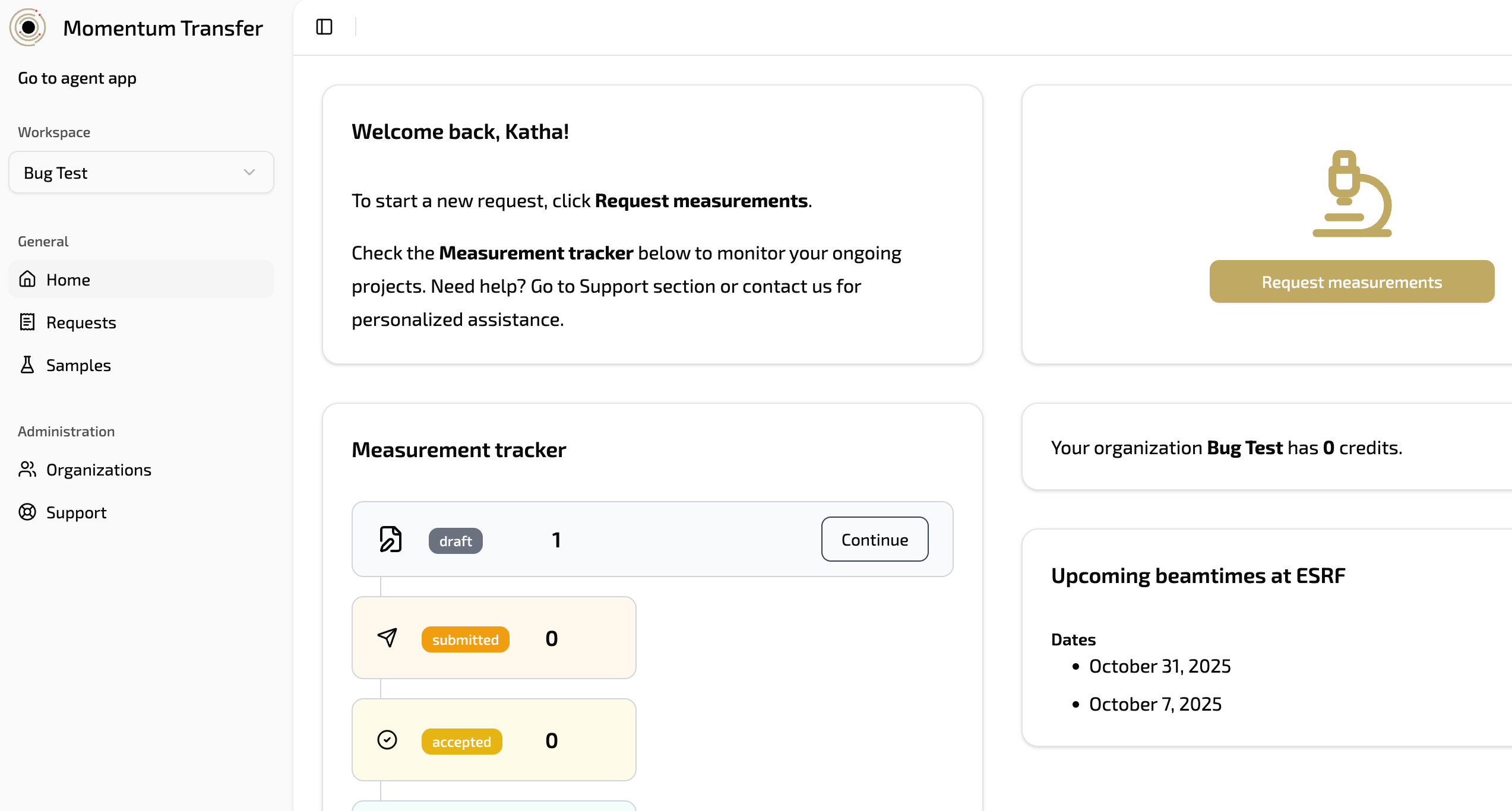Go to the Samples section
1512x811 pixels.
click(78, 365)
